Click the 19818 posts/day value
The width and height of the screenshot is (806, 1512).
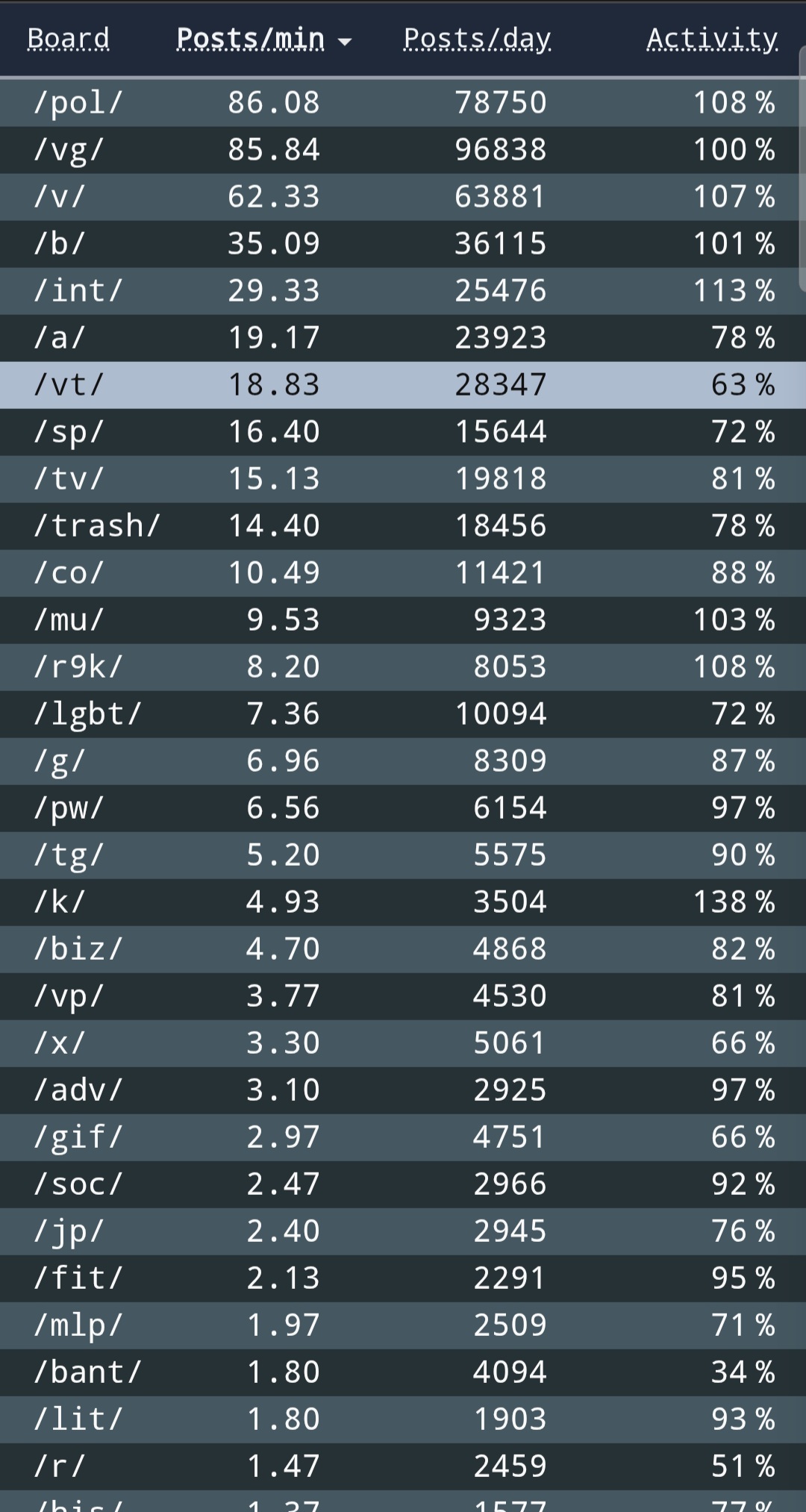(x=501, y=478)
